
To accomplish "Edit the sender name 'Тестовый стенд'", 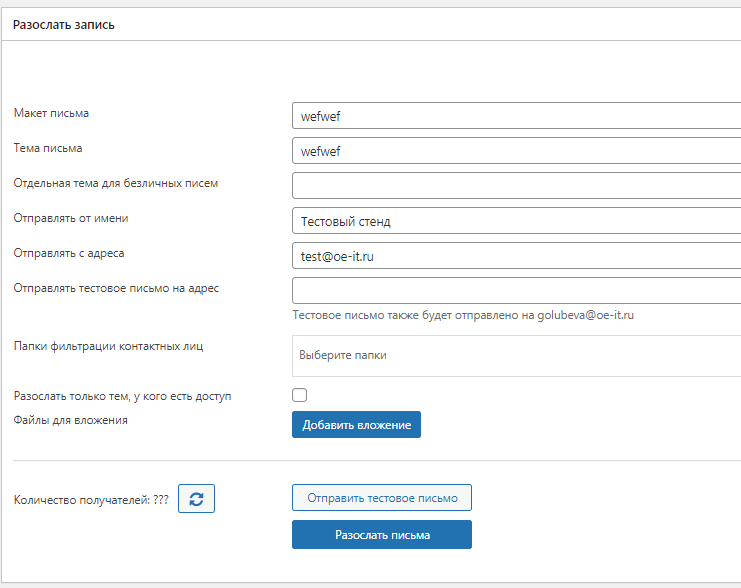I will [x=516, y=221].
